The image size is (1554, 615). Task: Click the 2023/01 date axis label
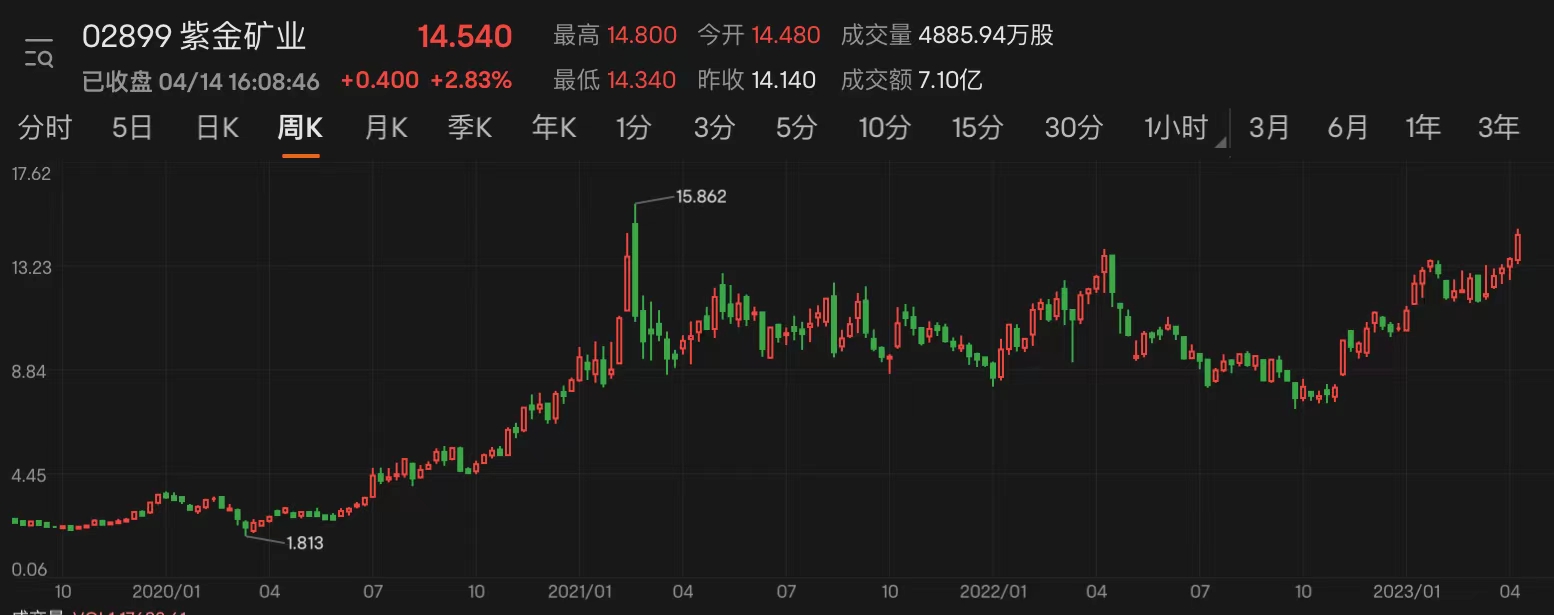click(x=1409, y=590)
